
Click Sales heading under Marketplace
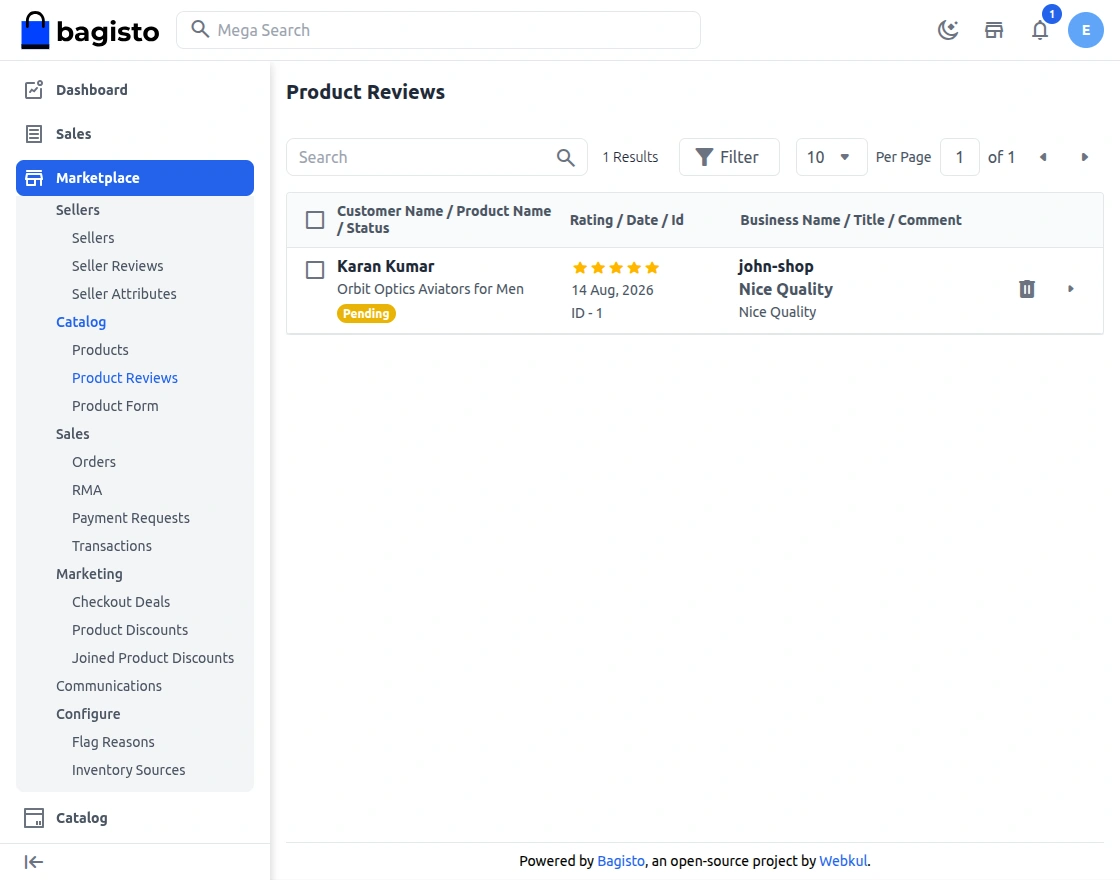coord(72,434)
